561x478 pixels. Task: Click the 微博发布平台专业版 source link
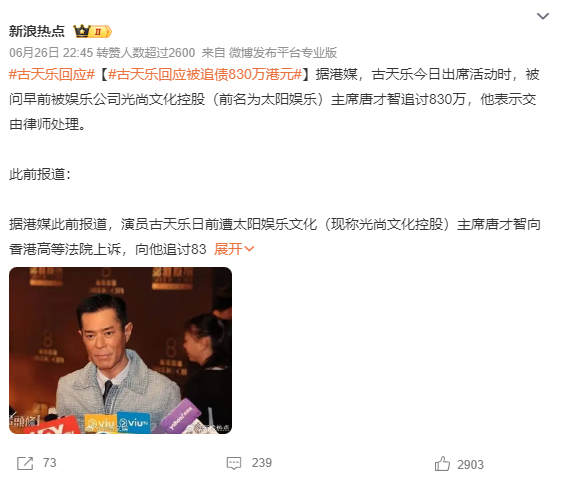pyautogui.click(x=283, y=53)
